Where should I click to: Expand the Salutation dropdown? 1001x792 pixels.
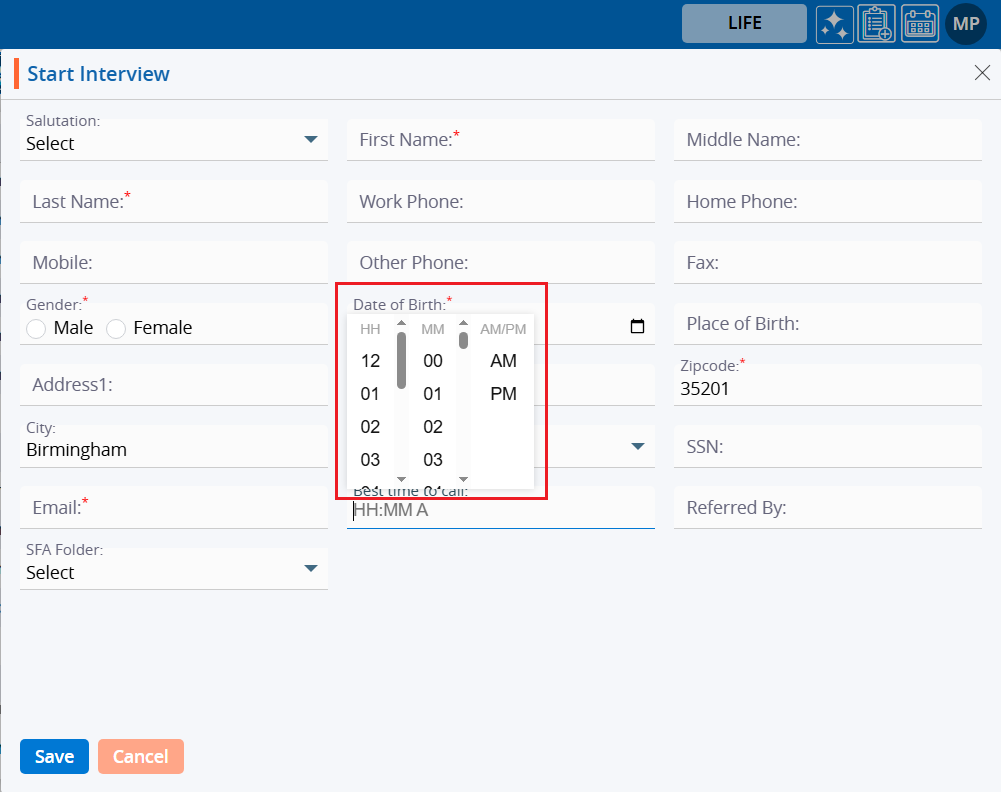point(310,139)
